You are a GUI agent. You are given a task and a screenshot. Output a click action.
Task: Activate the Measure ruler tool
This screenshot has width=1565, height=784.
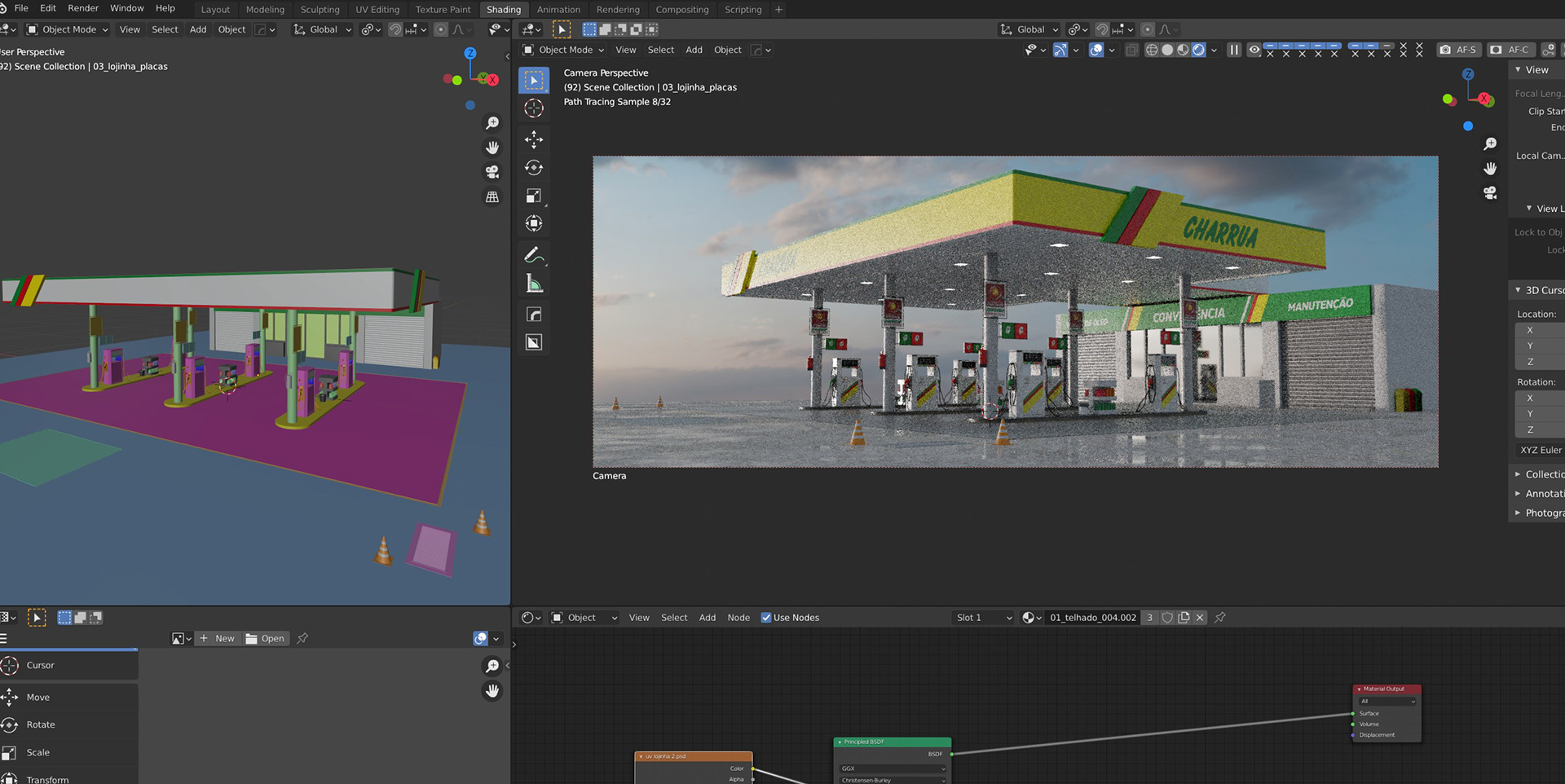[534, 284]
